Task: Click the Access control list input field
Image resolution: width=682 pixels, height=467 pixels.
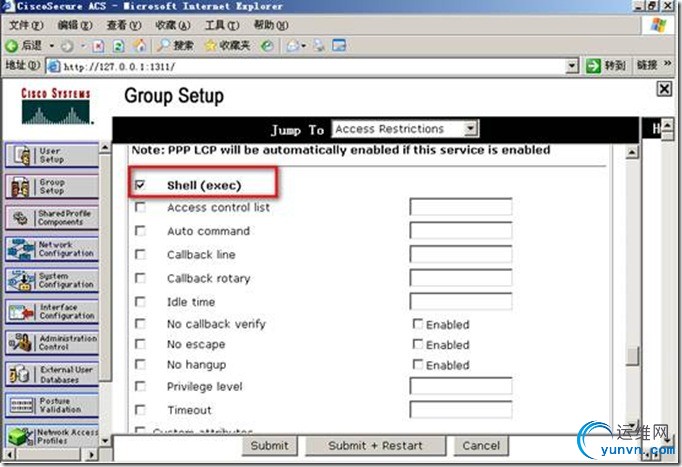Action: 461,207
